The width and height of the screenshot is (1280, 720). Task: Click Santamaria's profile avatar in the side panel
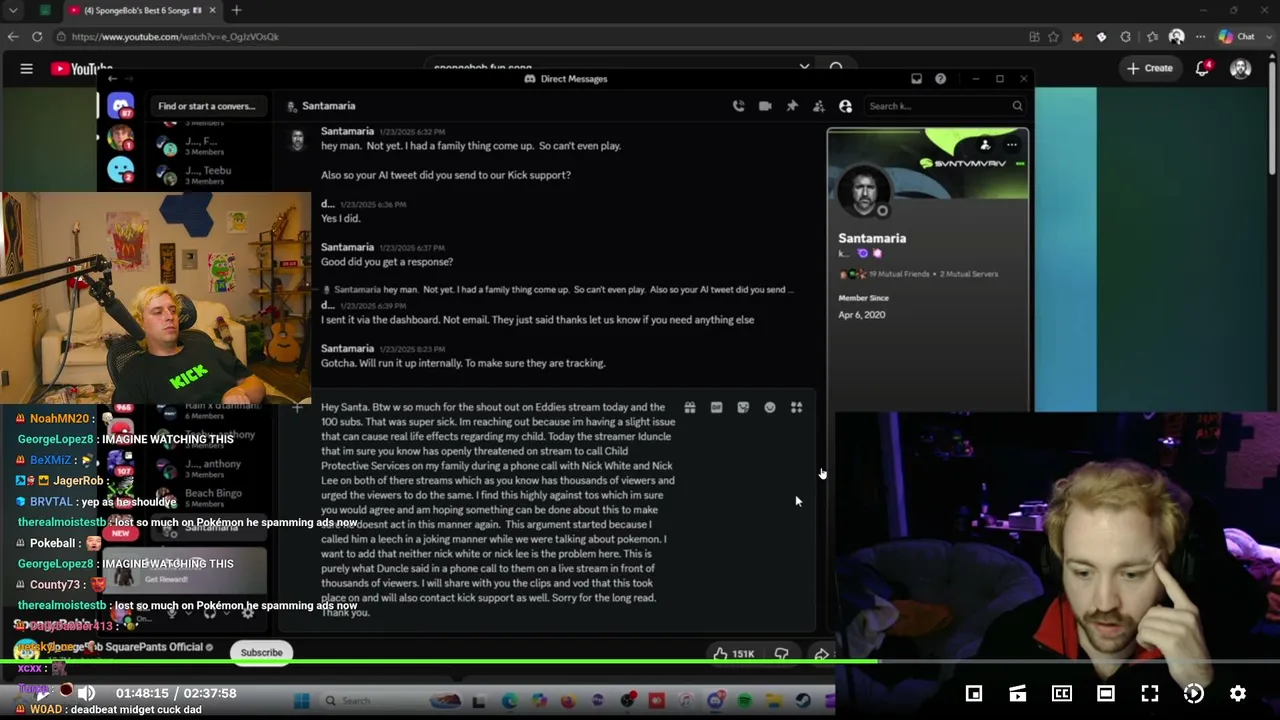coord(864,192)
